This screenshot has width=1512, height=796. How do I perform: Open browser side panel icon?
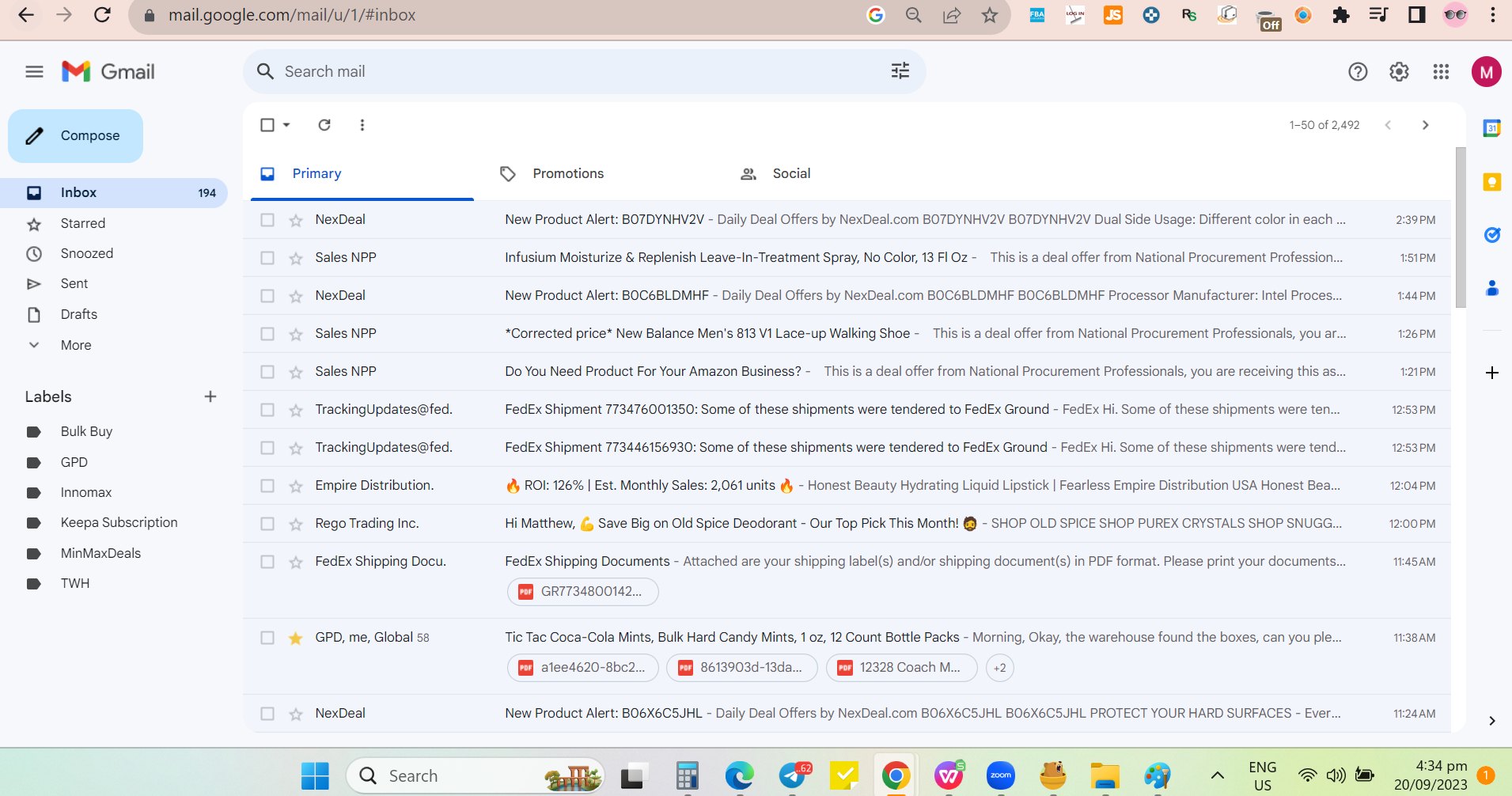point(1416,15)
